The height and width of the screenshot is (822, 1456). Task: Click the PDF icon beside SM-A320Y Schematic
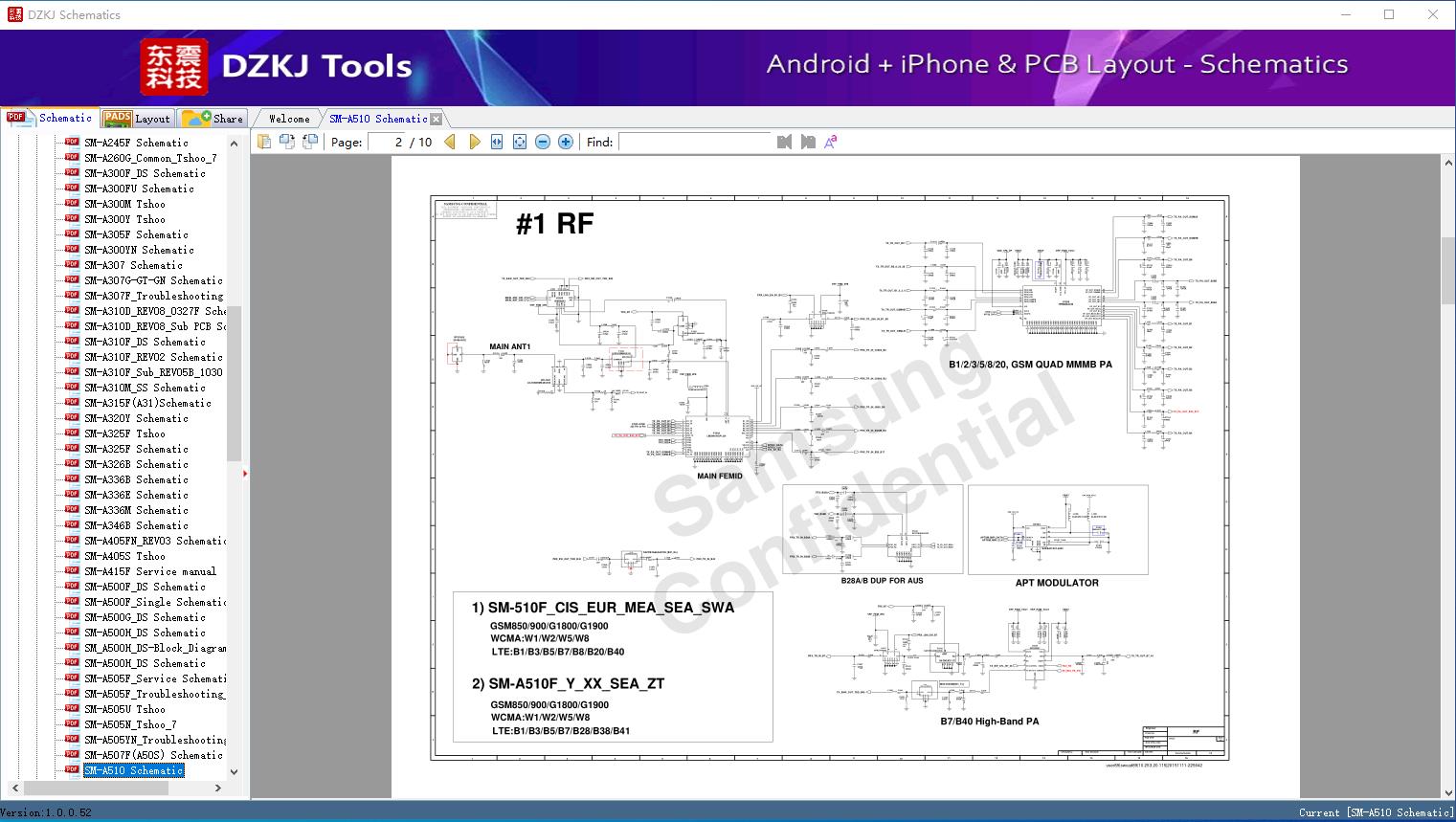click(72, 417)
